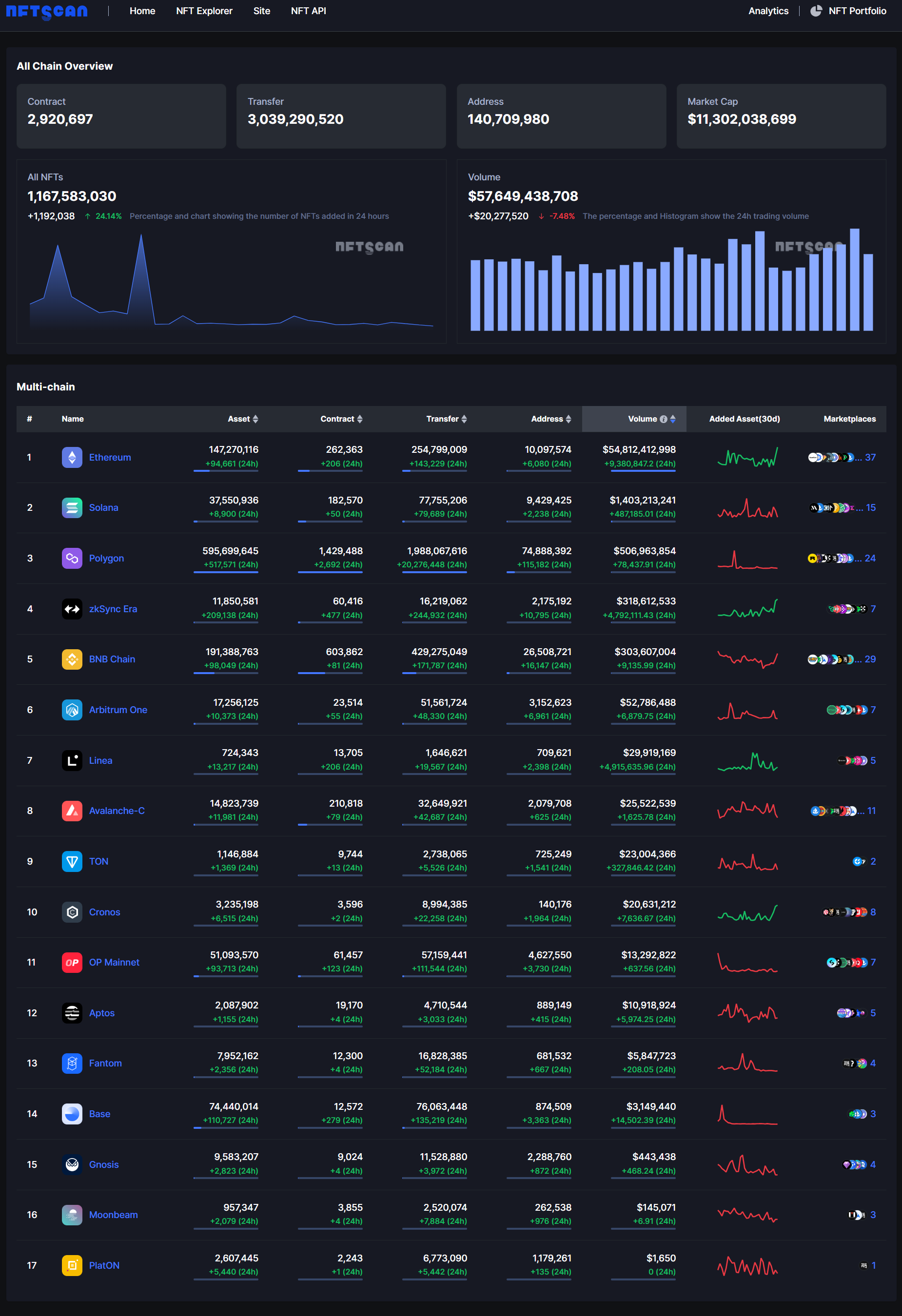
Task: Open the OP Mainnet chain icon
Action: 72,962
